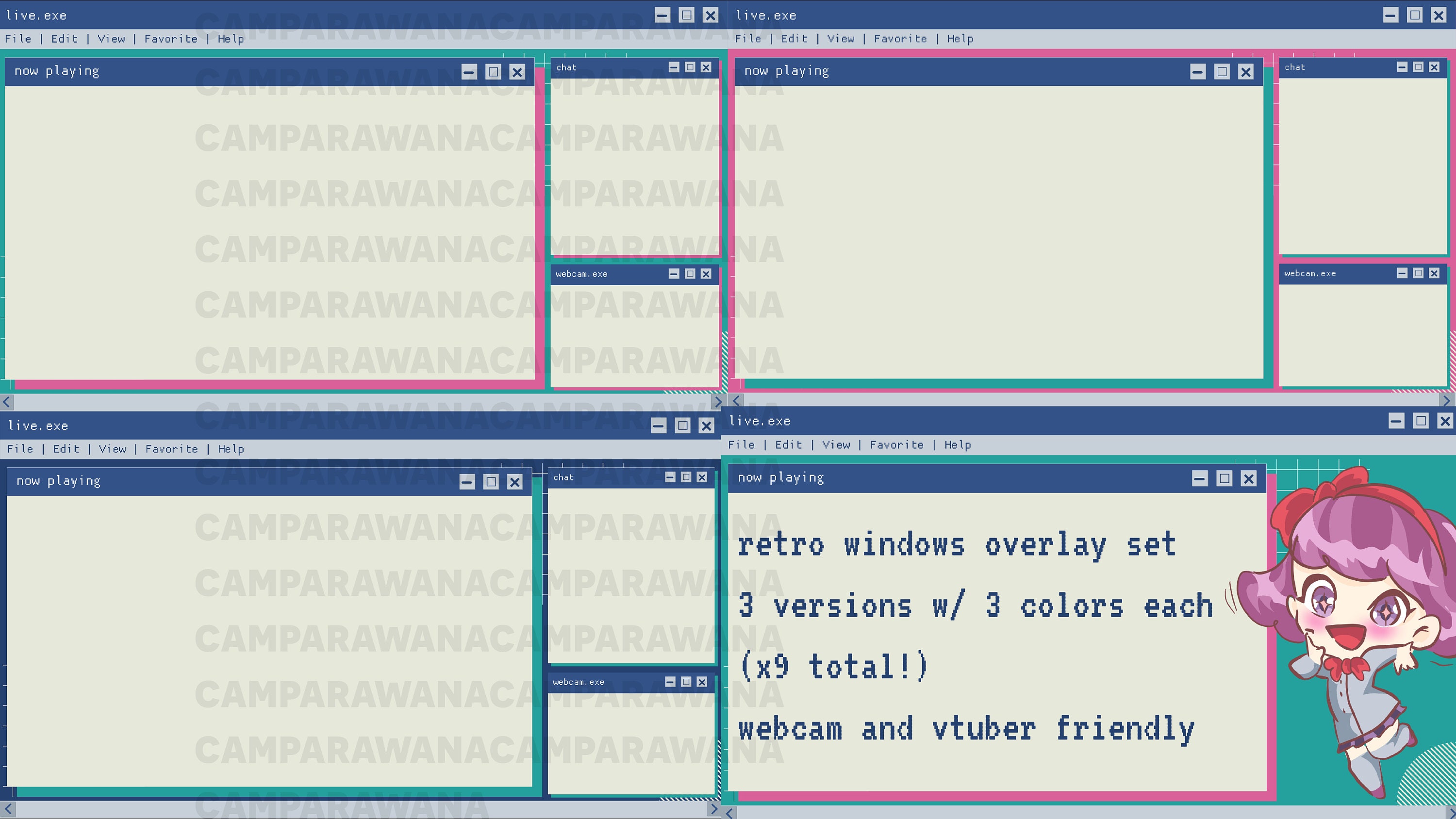
Task: Open the Favorite menu in bottom-right live.exe
Action: [x=897, y=445]
